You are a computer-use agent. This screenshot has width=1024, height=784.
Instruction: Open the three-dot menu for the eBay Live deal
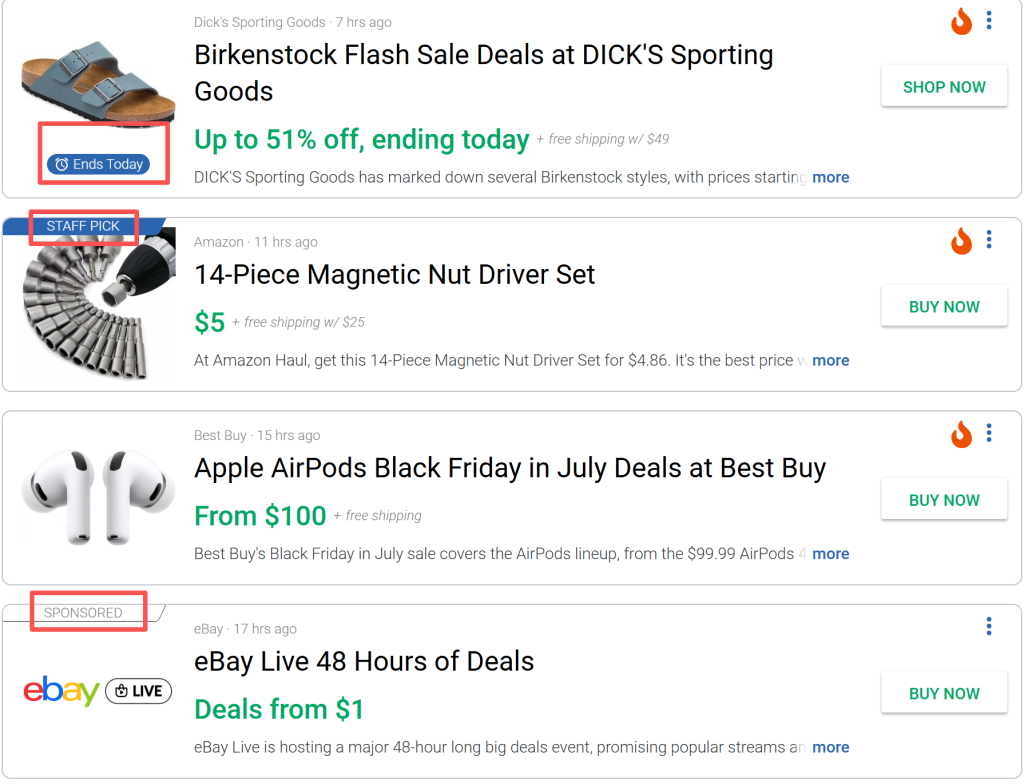tap(989, 627)
